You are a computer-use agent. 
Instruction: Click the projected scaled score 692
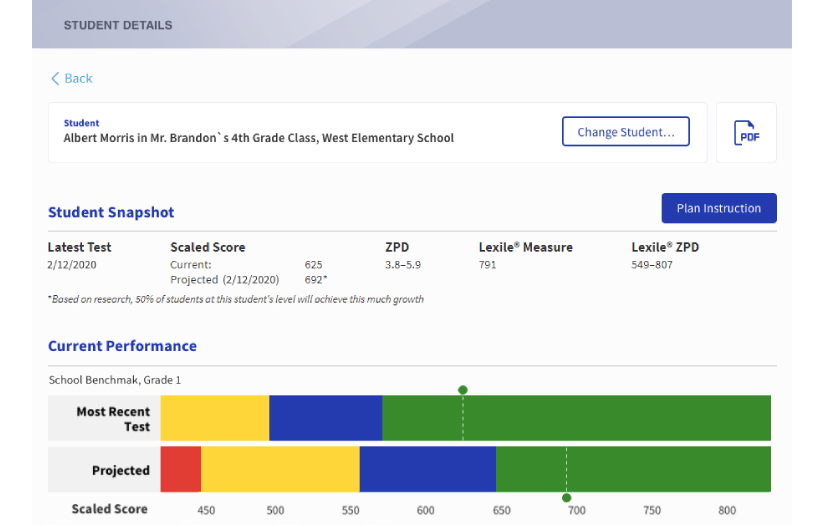point(315,279)
